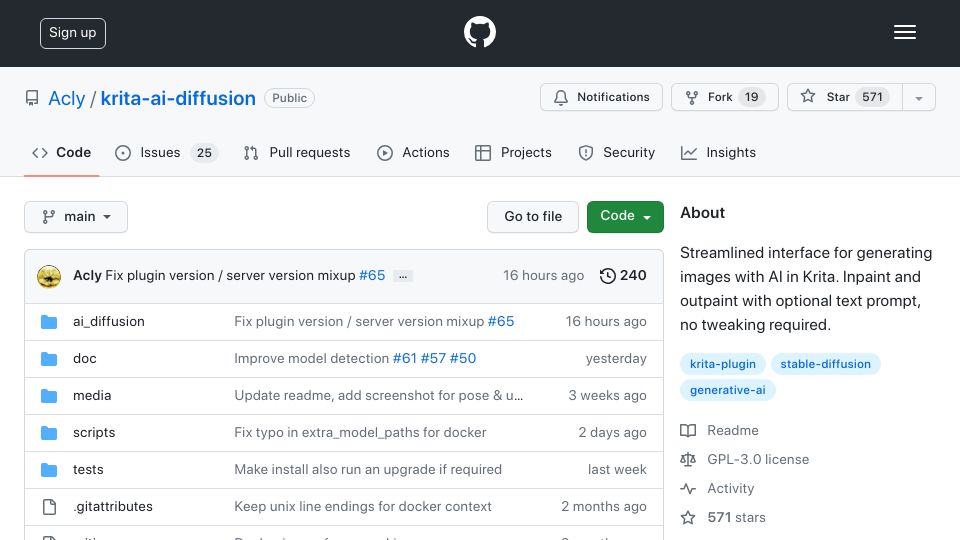Click the Issues count 25 badge
960x540 pixels.
coord(204,152)
